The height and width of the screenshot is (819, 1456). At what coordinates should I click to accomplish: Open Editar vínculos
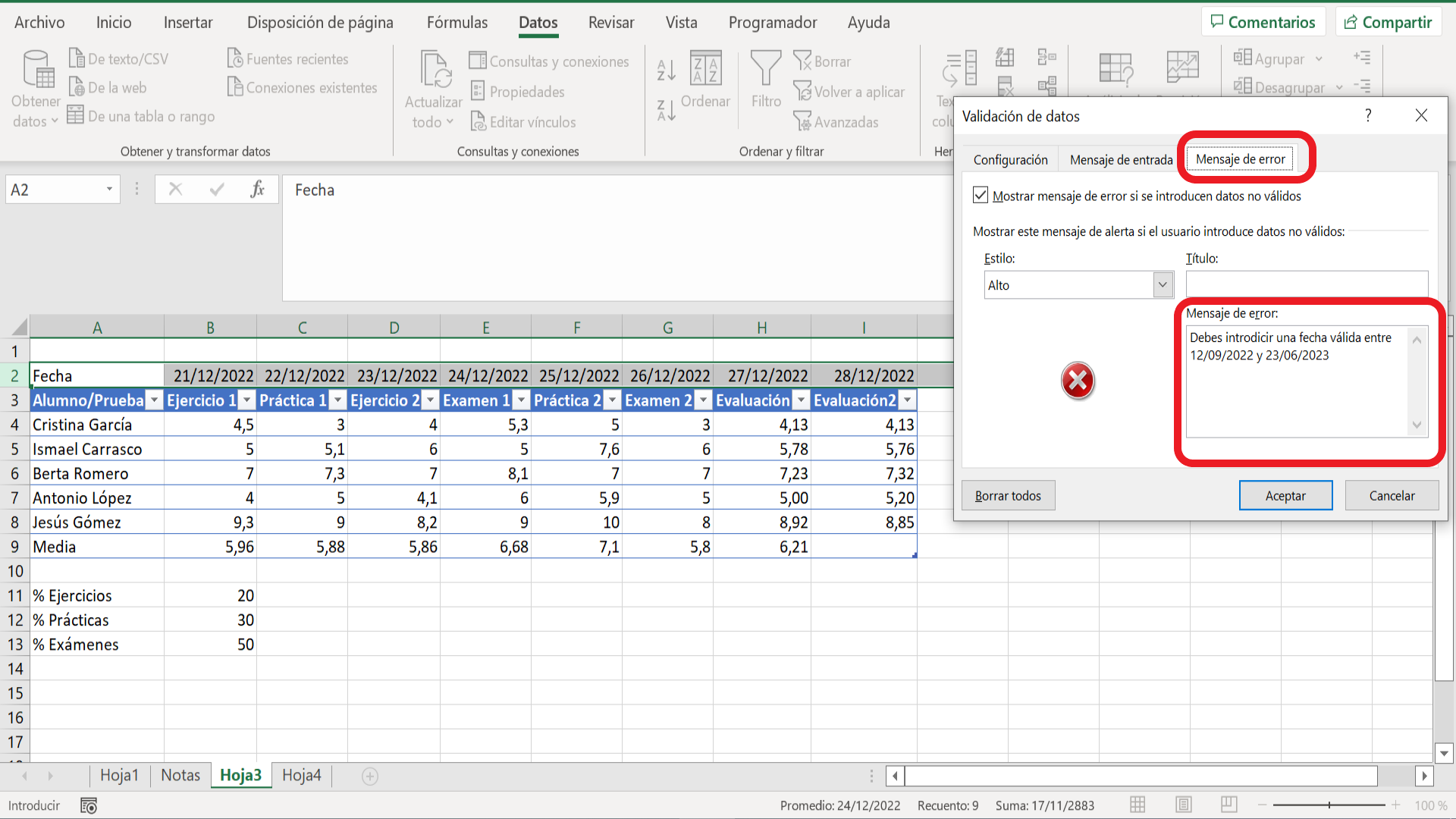tap(523, 122)
